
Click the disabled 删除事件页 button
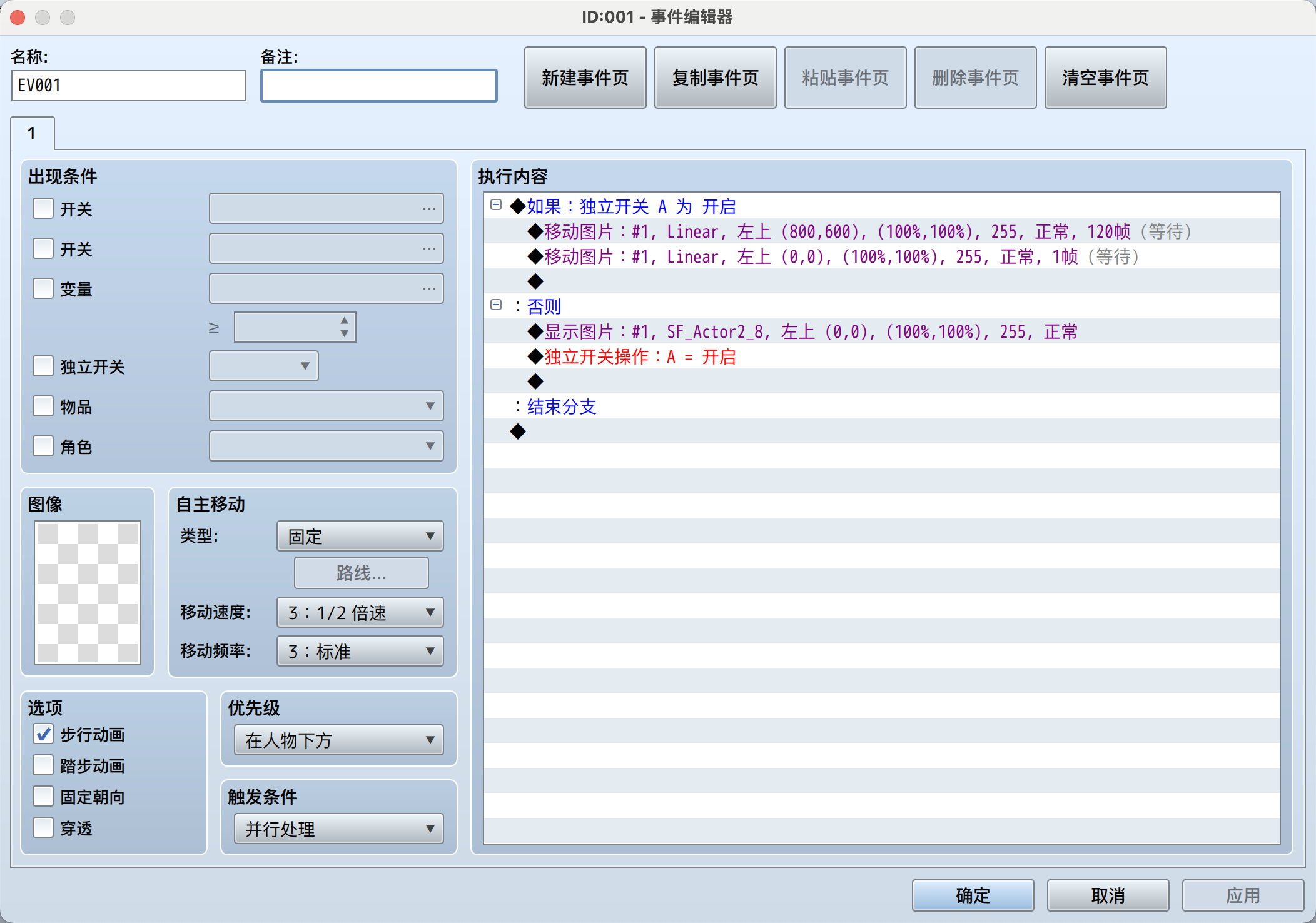975,78
